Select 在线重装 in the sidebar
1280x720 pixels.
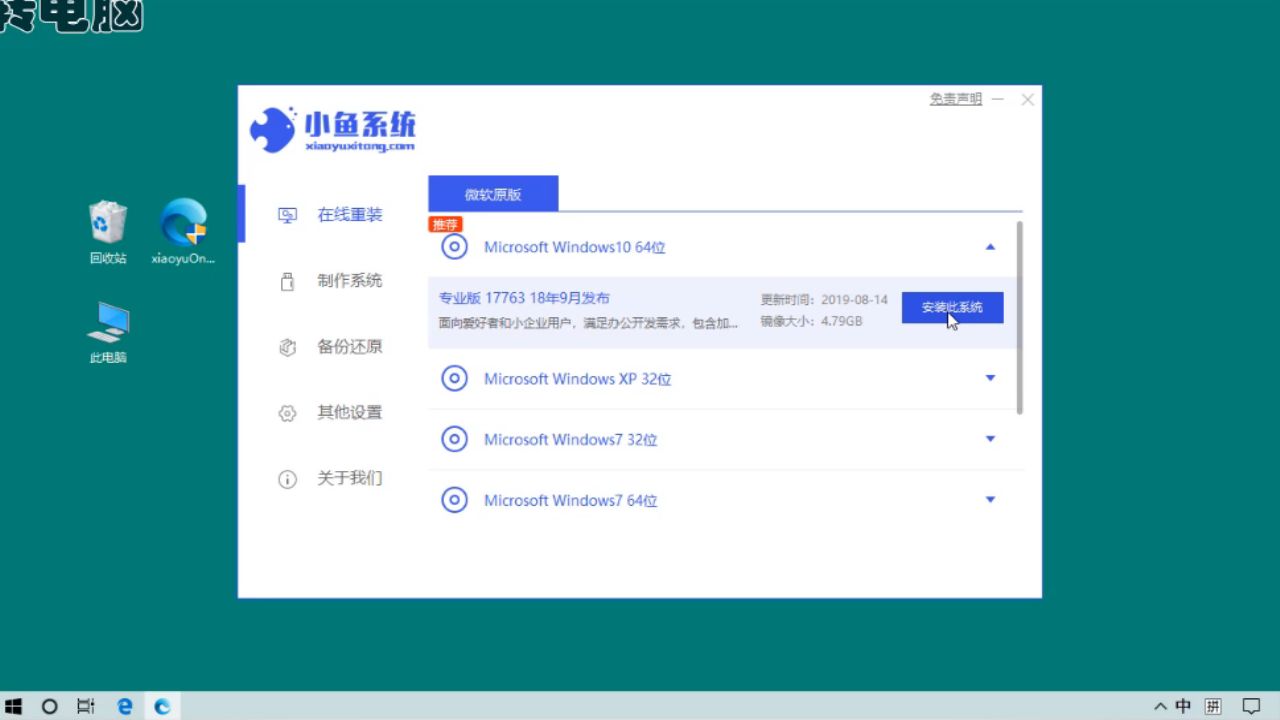coord(350,215)
